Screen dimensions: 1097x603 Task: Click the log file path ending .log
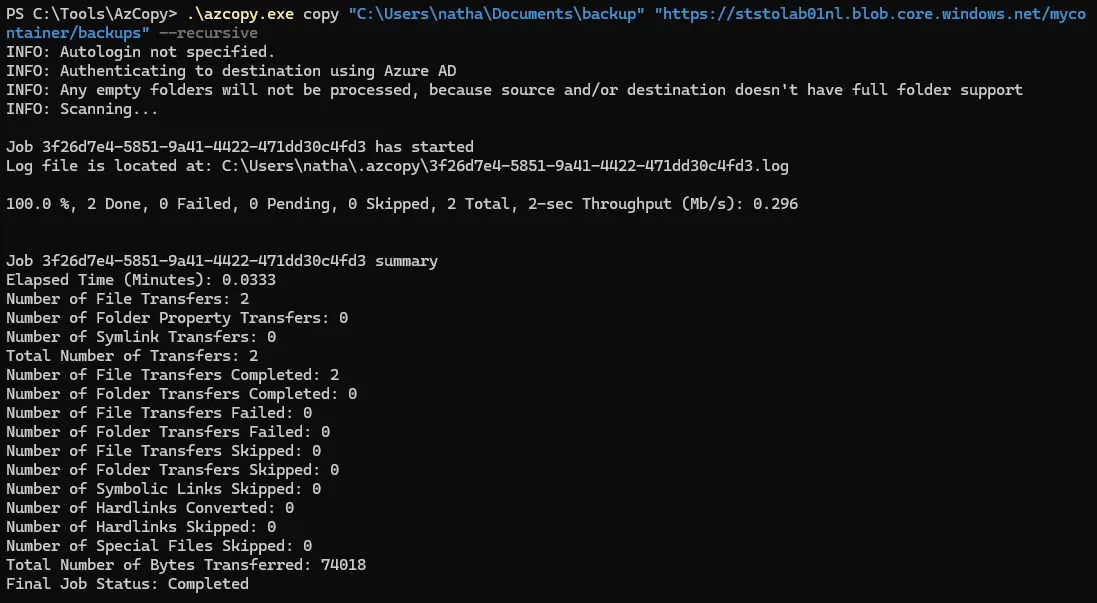(505, 166)
